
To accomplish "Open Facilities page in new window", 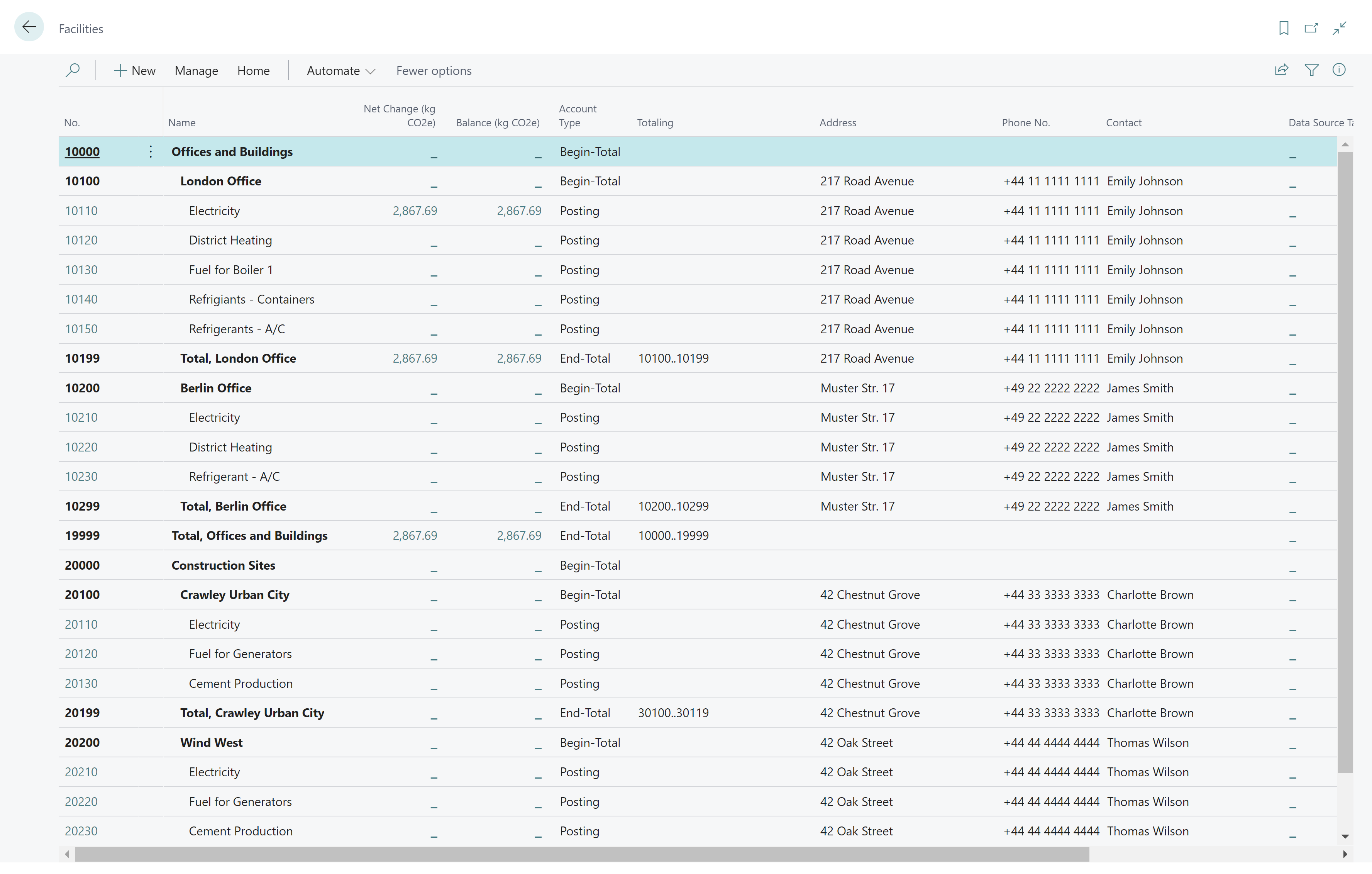I will coord(1311,28).
